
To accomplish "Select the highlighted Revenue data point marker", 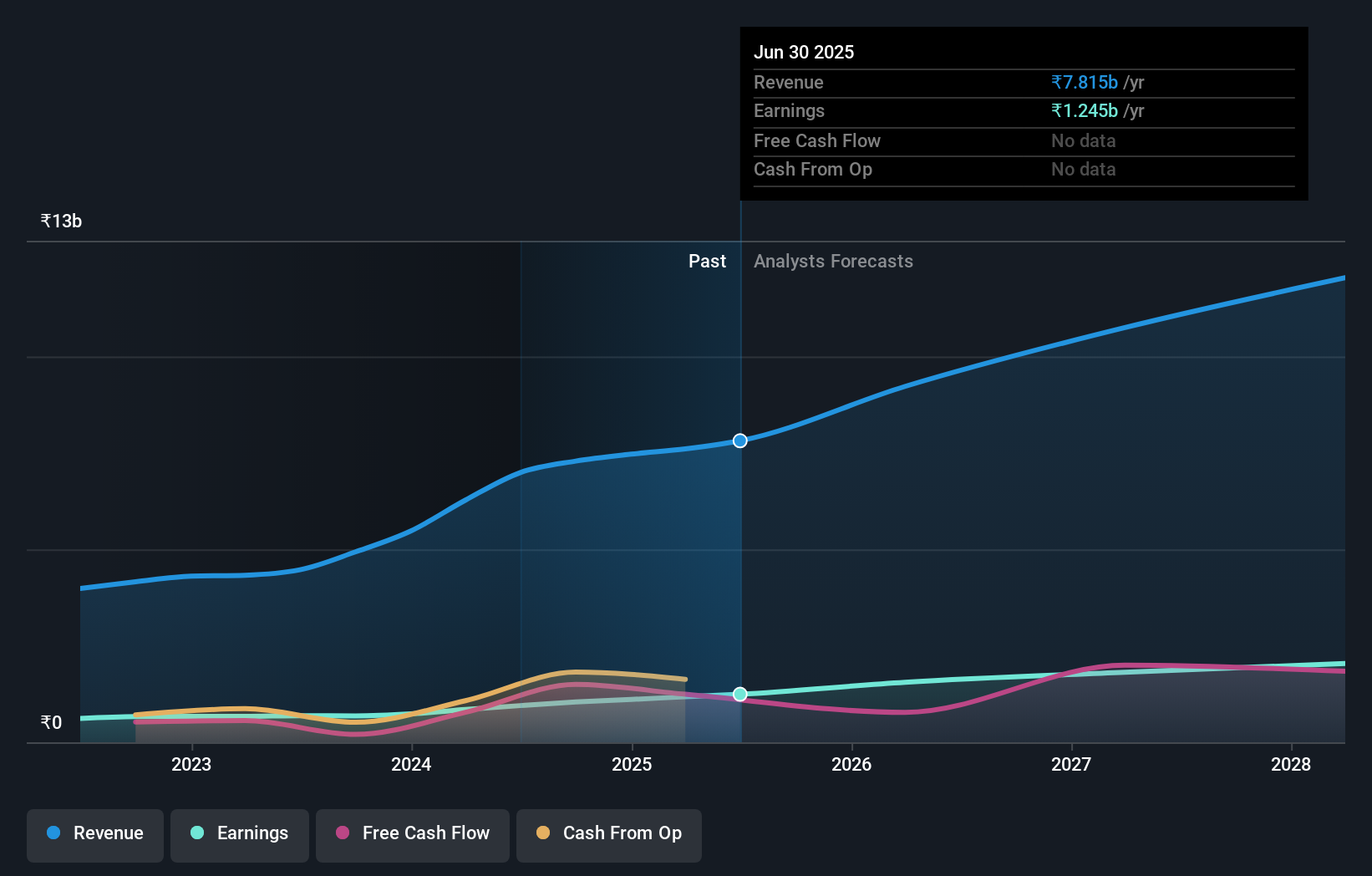I will pyautogui.click(x=739, y=440).
